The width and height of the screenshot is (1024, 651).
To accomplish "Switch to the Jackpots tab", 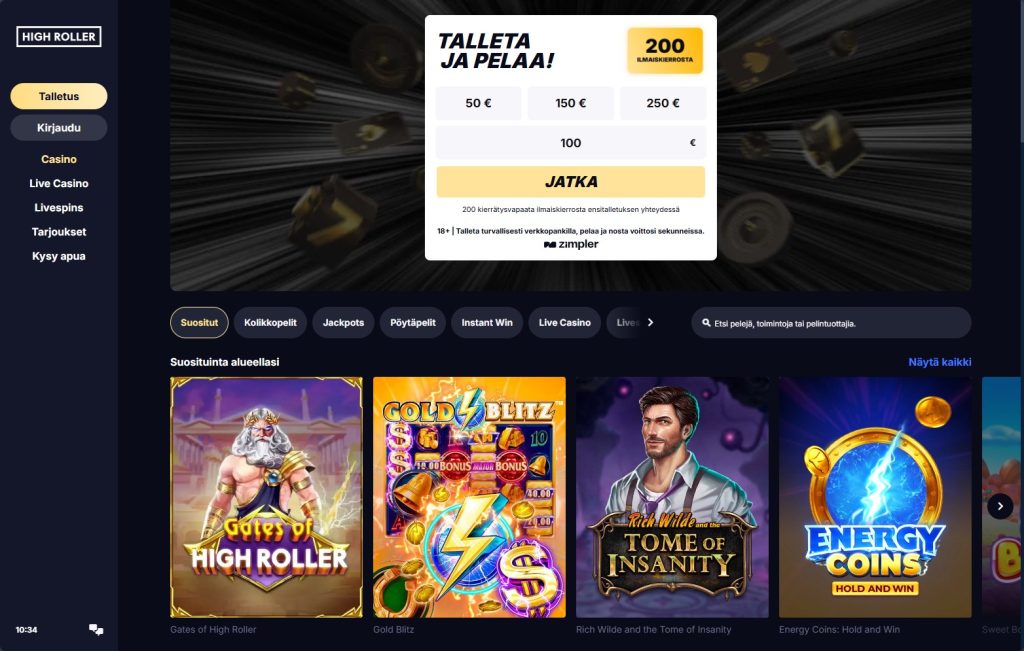I will point(344,323).
